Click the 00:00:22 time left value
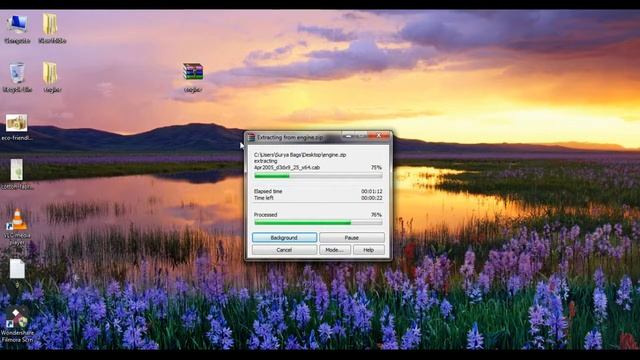This screenshot has height=360, width=640. 371,198
